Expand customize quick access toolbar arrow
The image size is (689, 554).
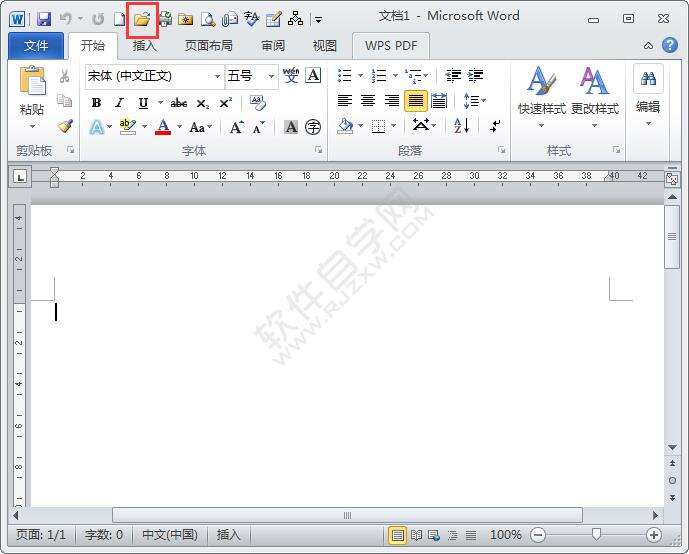pos(318,20)
